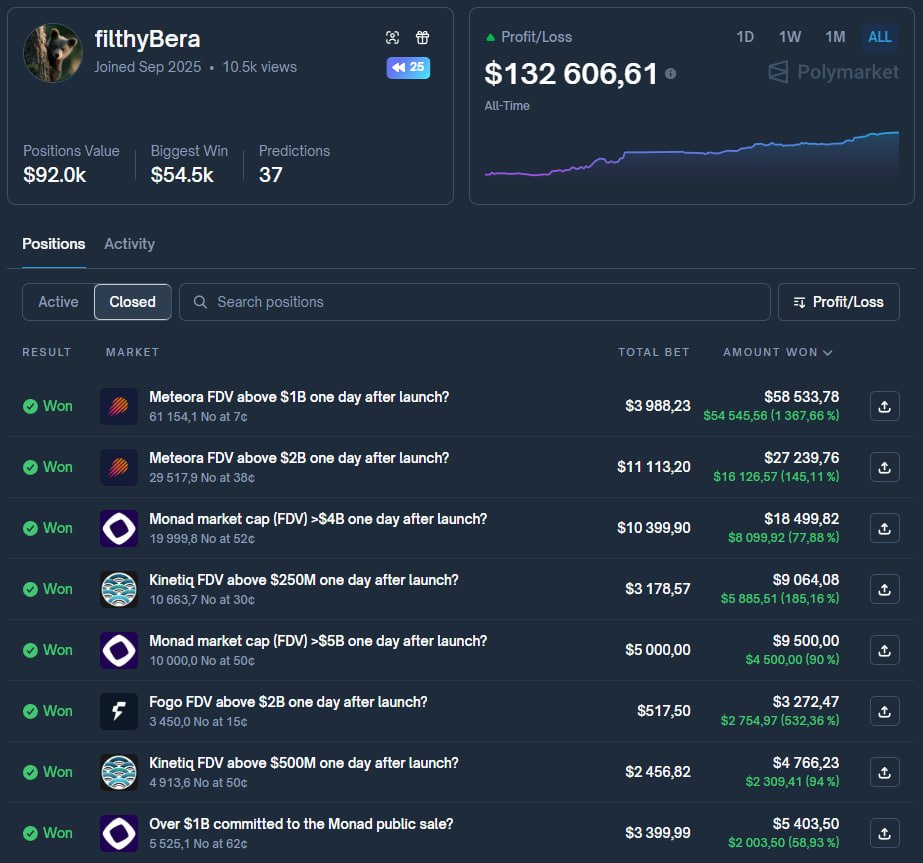This screenshot has width=923, height=863.
Task: Click the RESULT column header
Action: pyautogui.click(x=47, y=352)
